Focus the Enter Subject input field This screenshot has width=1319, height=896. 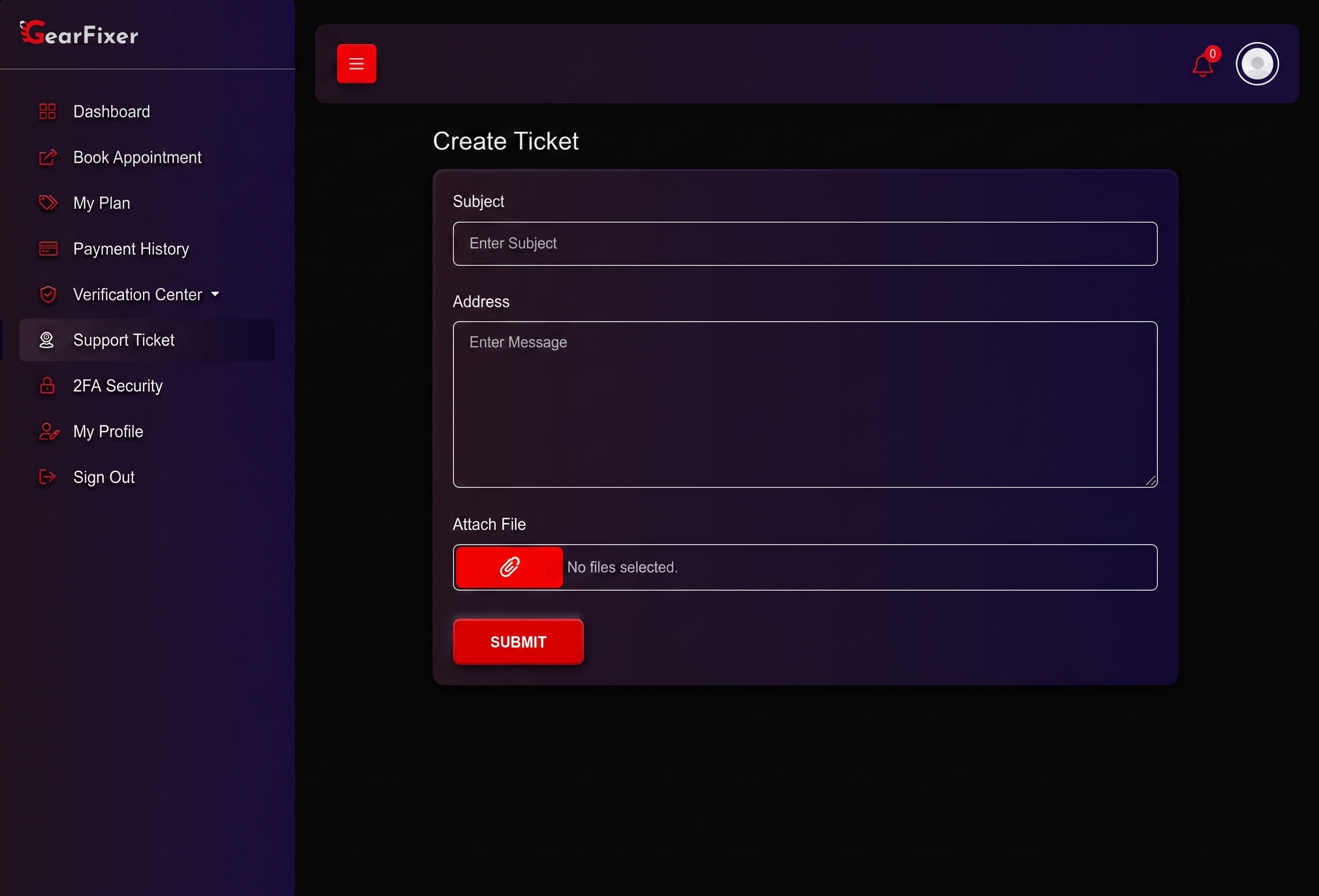click(x=805, y=244)
